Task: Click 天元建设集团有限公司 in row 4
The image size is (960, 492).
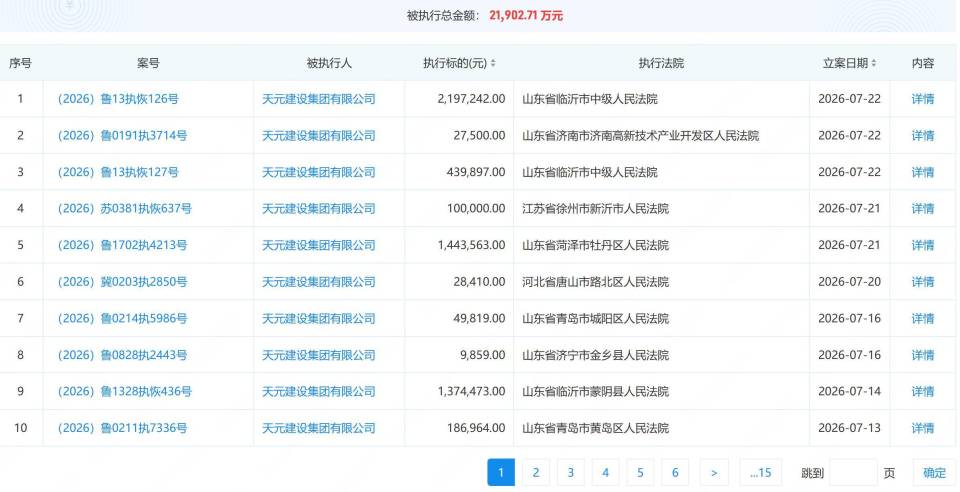Action: (318, 208)
